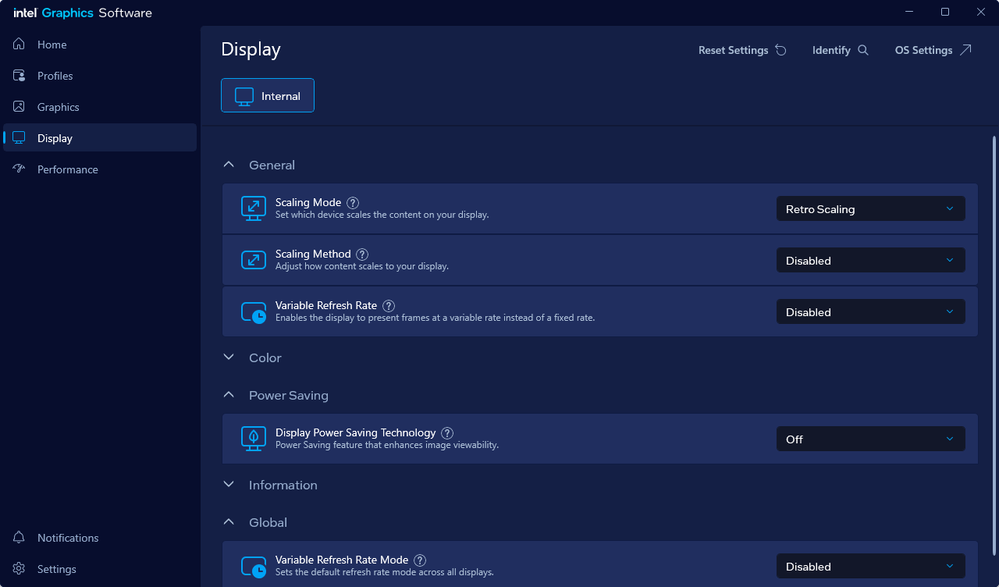Screen dimensions: 999x587
Task: Click the Scaling Mode help icon
Action: tap(352, 203)
